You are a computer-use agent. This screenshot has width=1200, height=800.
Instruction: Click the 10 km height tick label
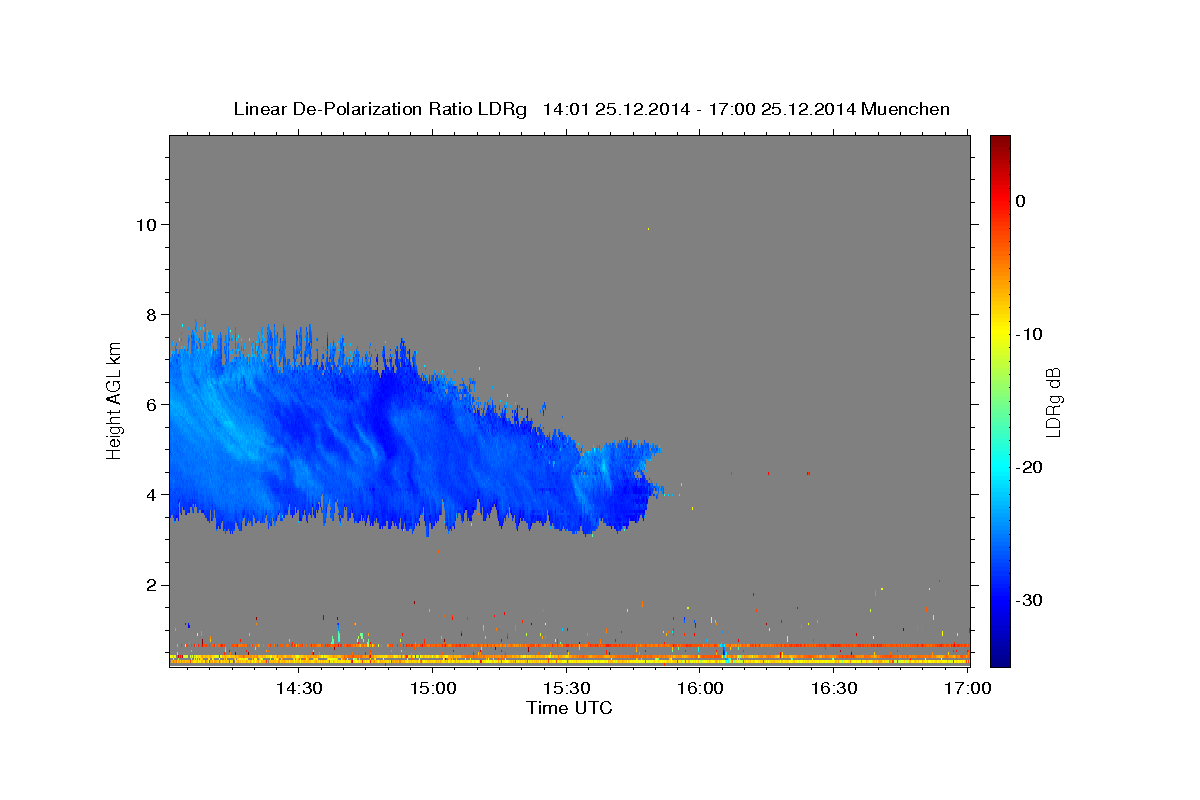(x=148, y=224)
